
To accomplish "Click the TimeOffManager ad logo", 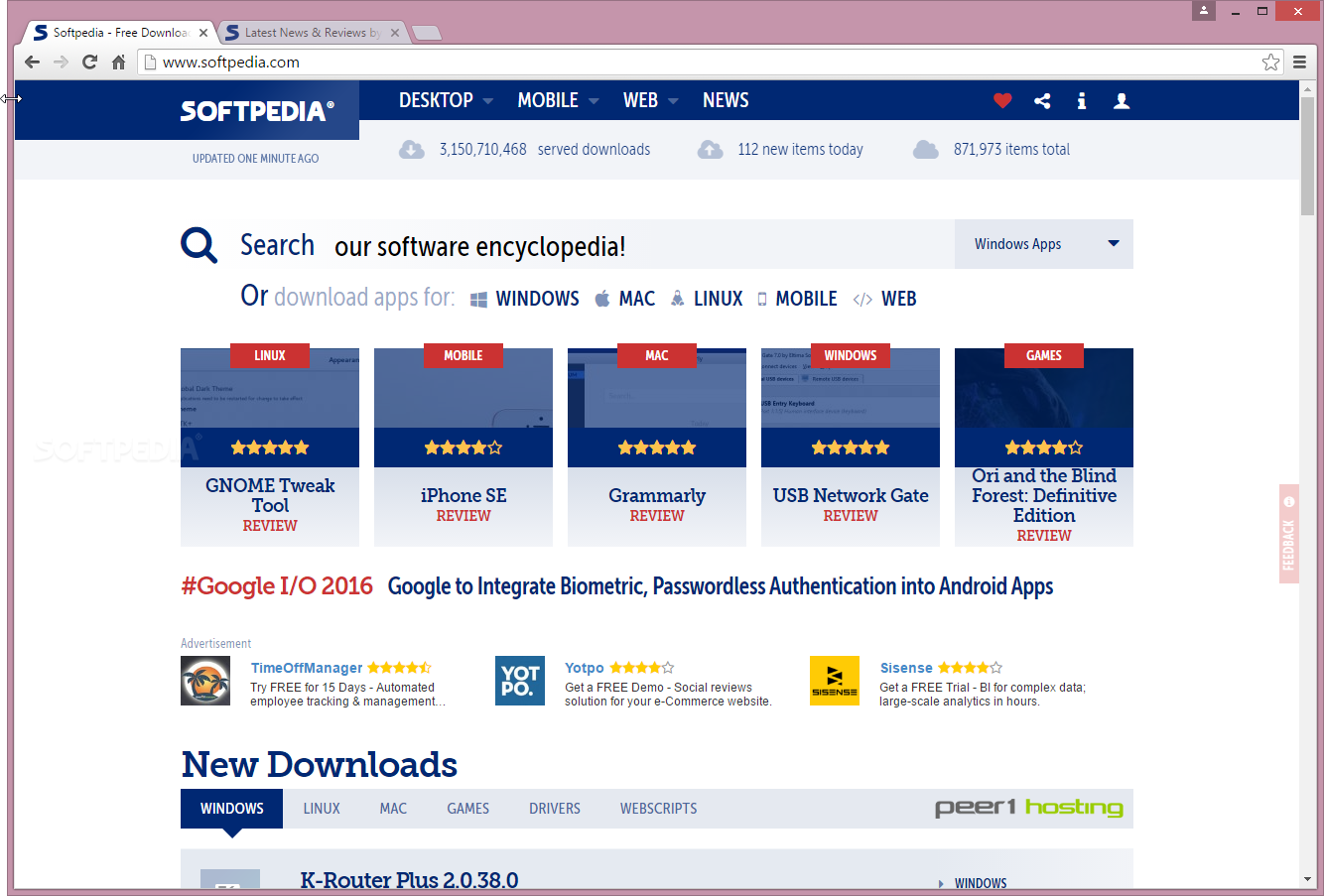I will pyautogui.click(x=205, y=681).
